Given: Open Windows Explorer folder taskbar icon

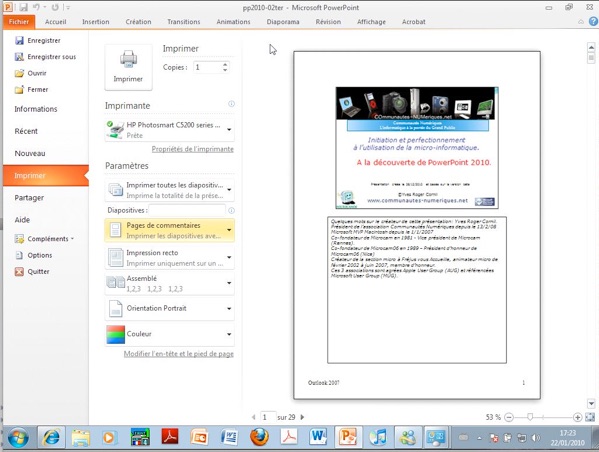Looking at the screenshot, I should [x=80, y=438].
